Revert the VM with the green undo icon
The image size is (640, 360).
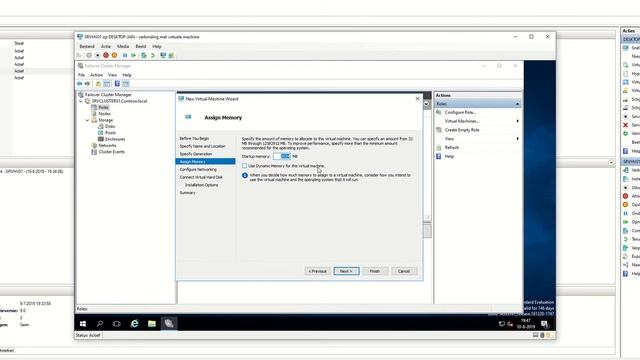pos(153,55)
